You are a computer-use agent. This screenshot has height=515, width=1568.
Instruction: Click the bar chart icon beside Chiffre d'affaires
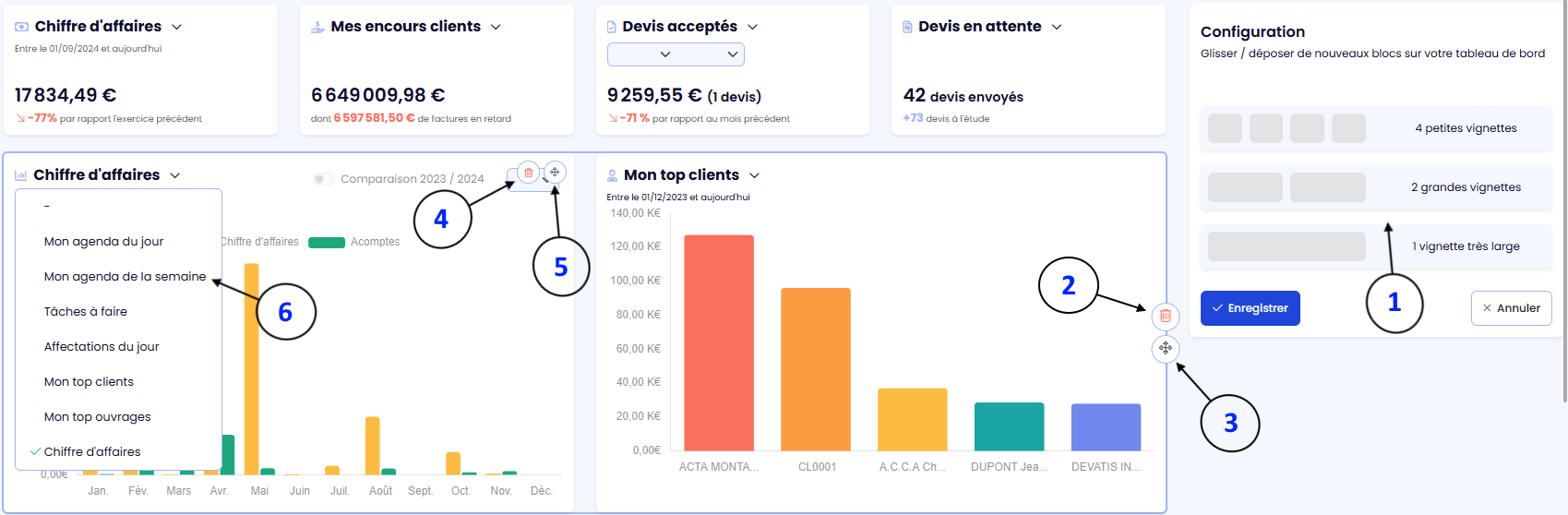[x=21, y=175]
